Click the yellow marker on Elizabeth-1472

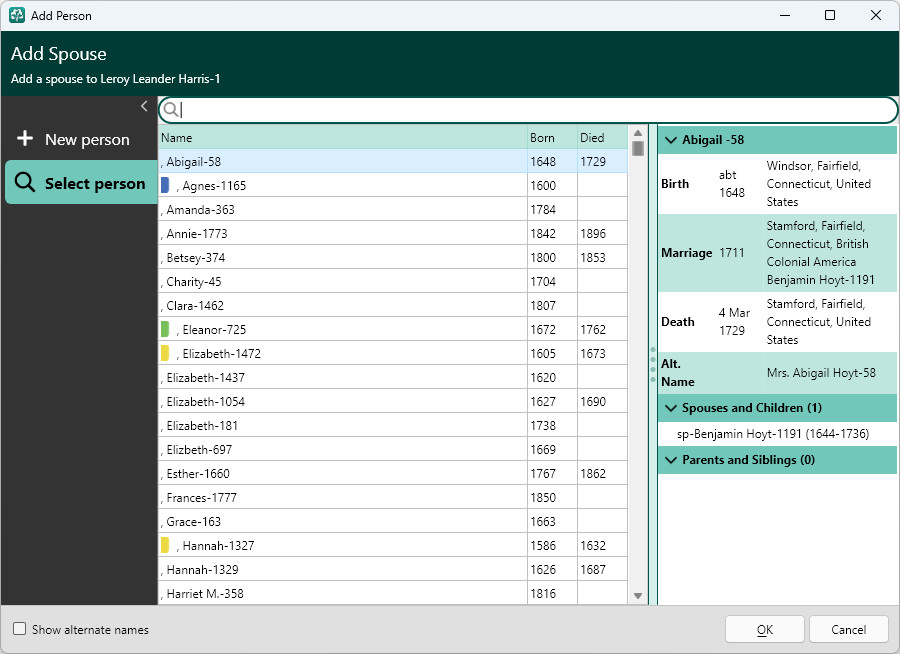165,353
